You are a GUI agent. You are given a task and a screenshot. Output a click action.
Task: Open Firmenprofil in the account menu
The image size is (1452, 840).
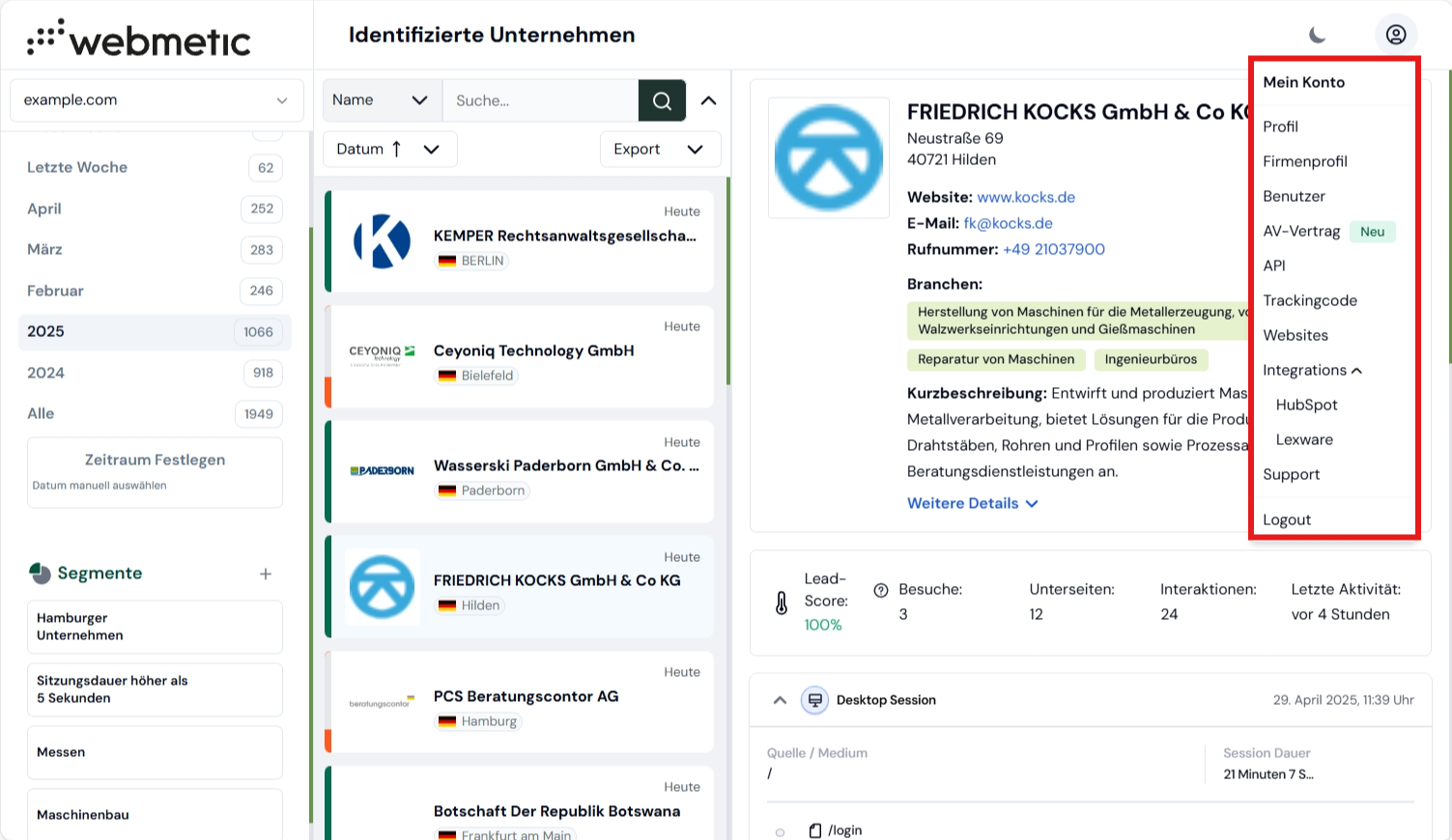point(1305,161)
